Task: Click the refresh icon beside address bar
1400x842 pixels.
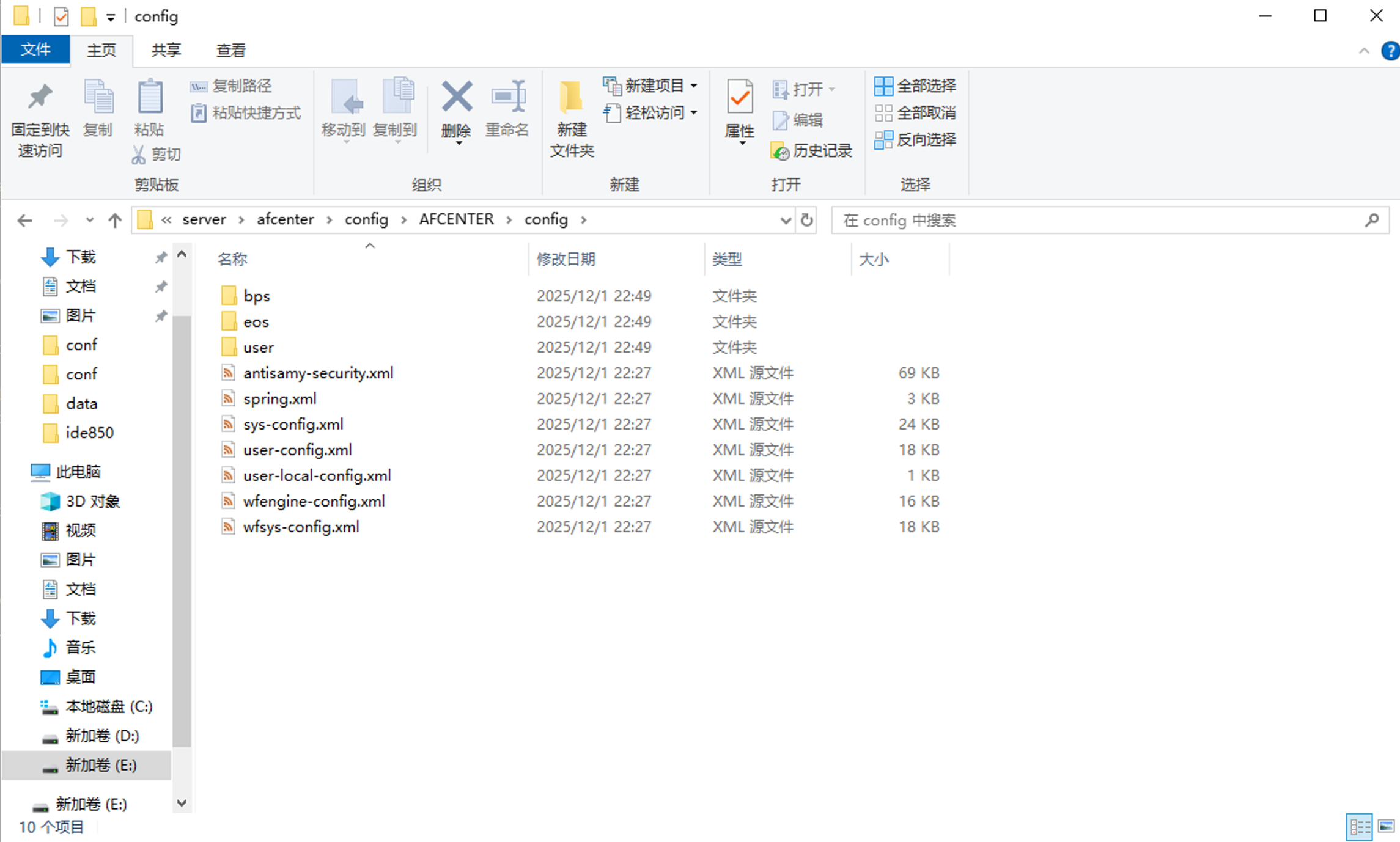Action: pyautogui.click(x=806, y=220)
